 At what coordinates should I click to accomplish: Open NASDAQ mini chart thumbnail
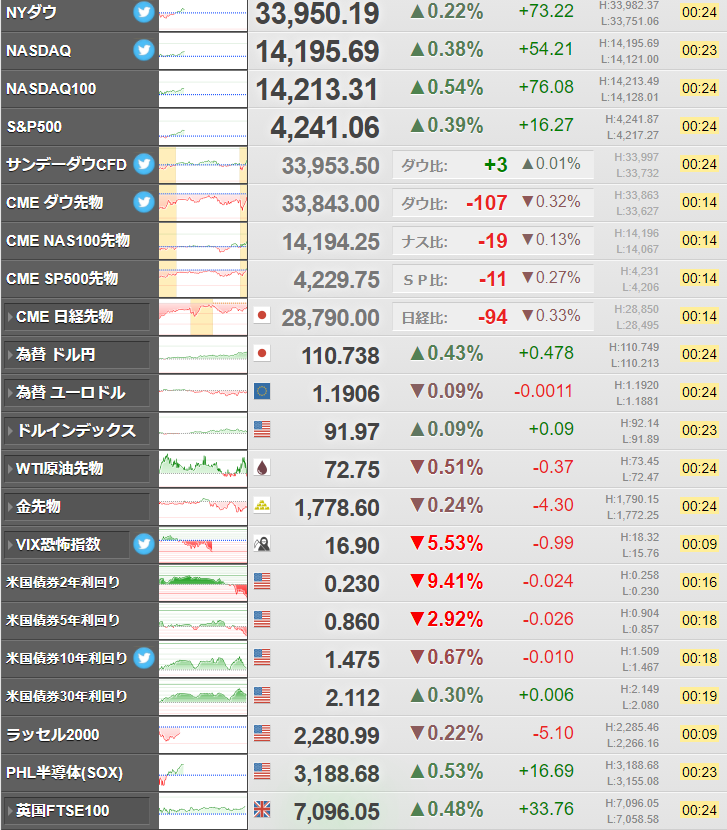pos(203,51)
